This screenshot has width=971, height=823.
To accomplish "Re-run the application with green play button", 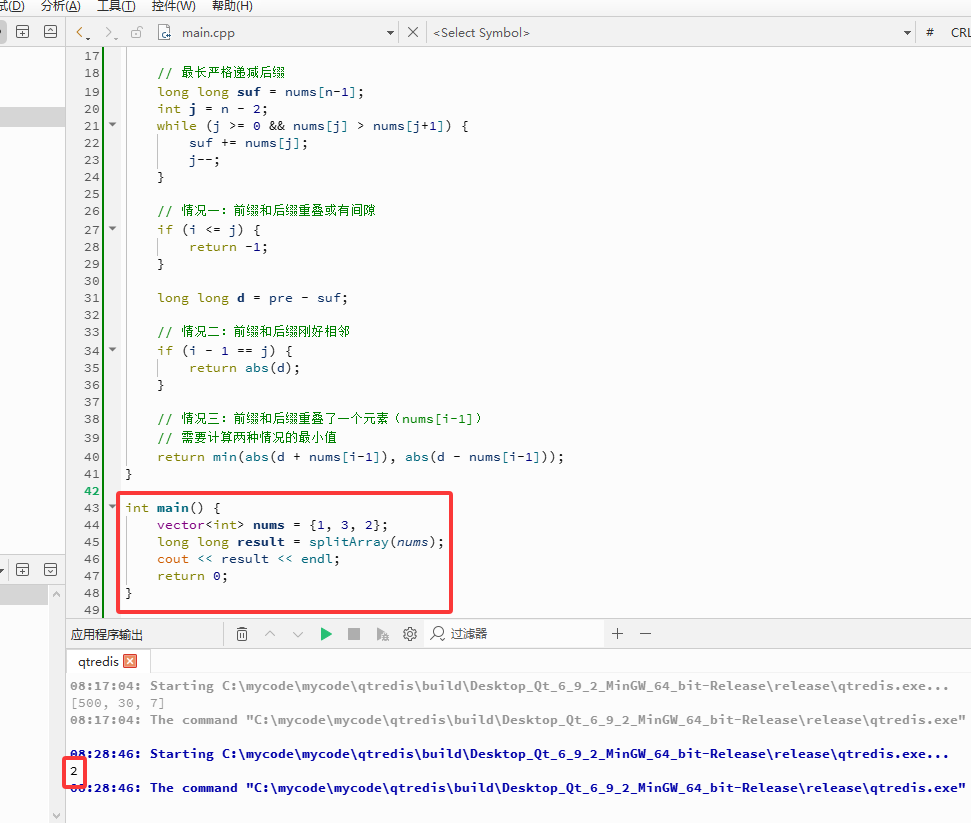I will (x=326, y=634).
